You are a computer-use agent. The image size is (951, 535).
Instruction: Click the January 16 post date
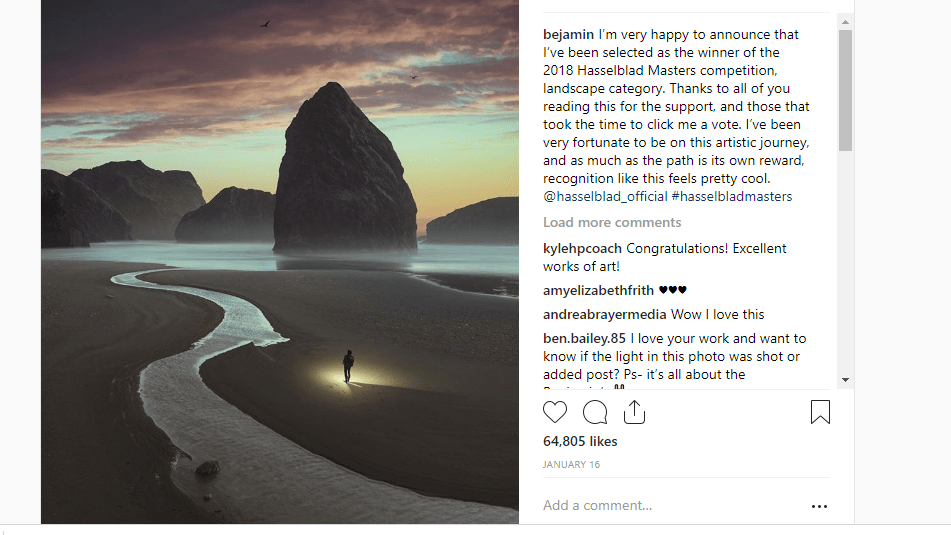click(x=571, y=465)
